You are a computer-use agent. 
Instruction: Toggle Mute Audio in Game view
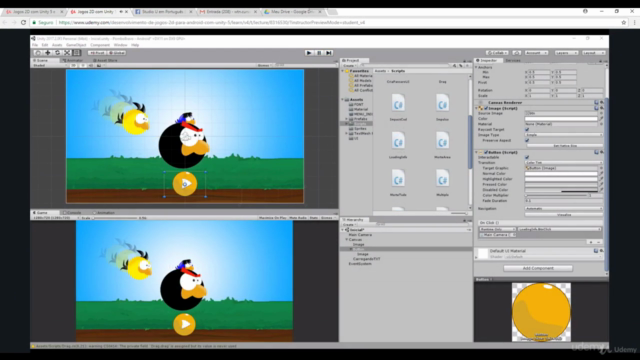click(298, 218)
